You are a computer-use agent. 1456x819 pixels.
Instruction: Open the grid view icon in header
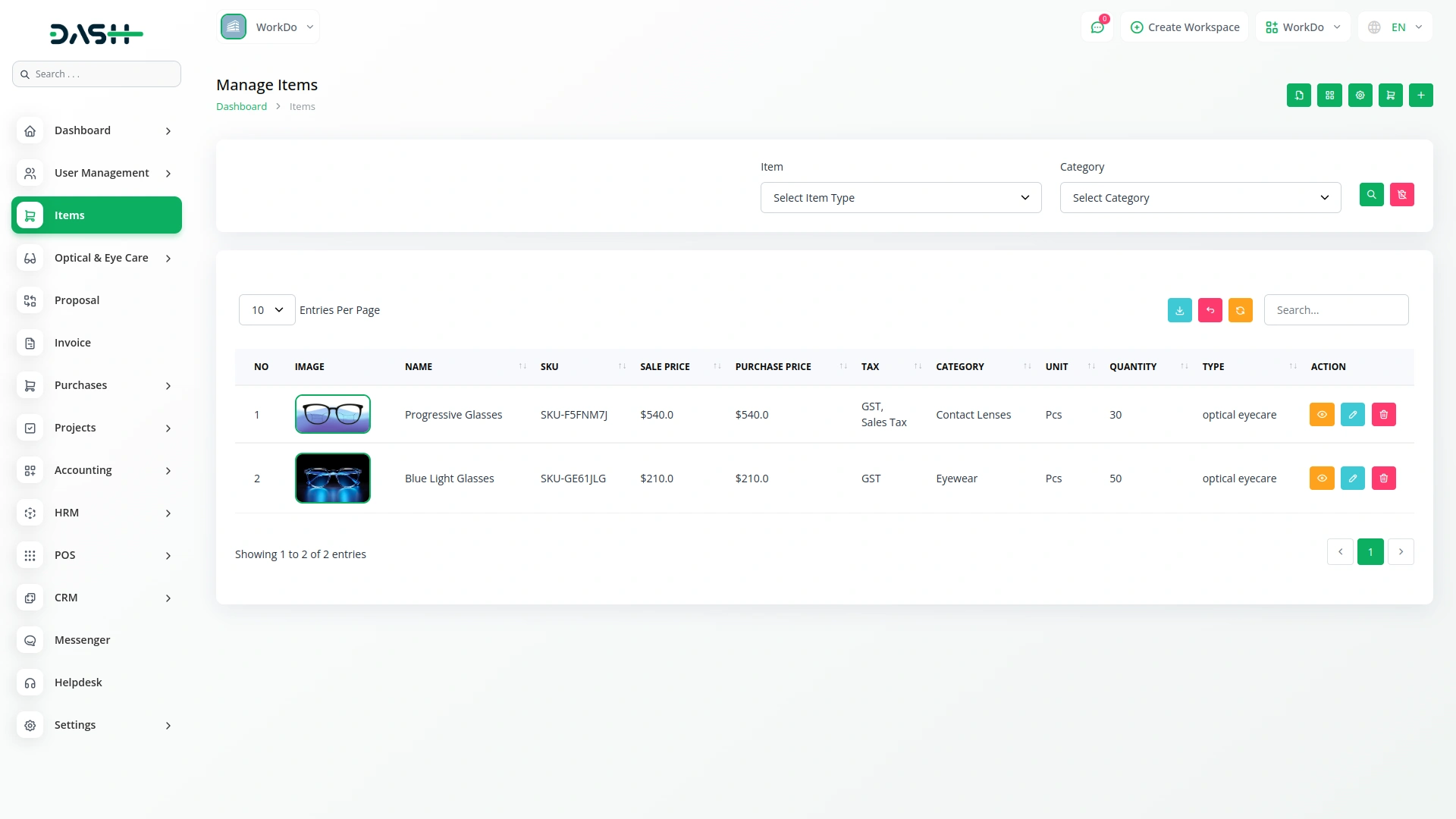coord(1329,96)
